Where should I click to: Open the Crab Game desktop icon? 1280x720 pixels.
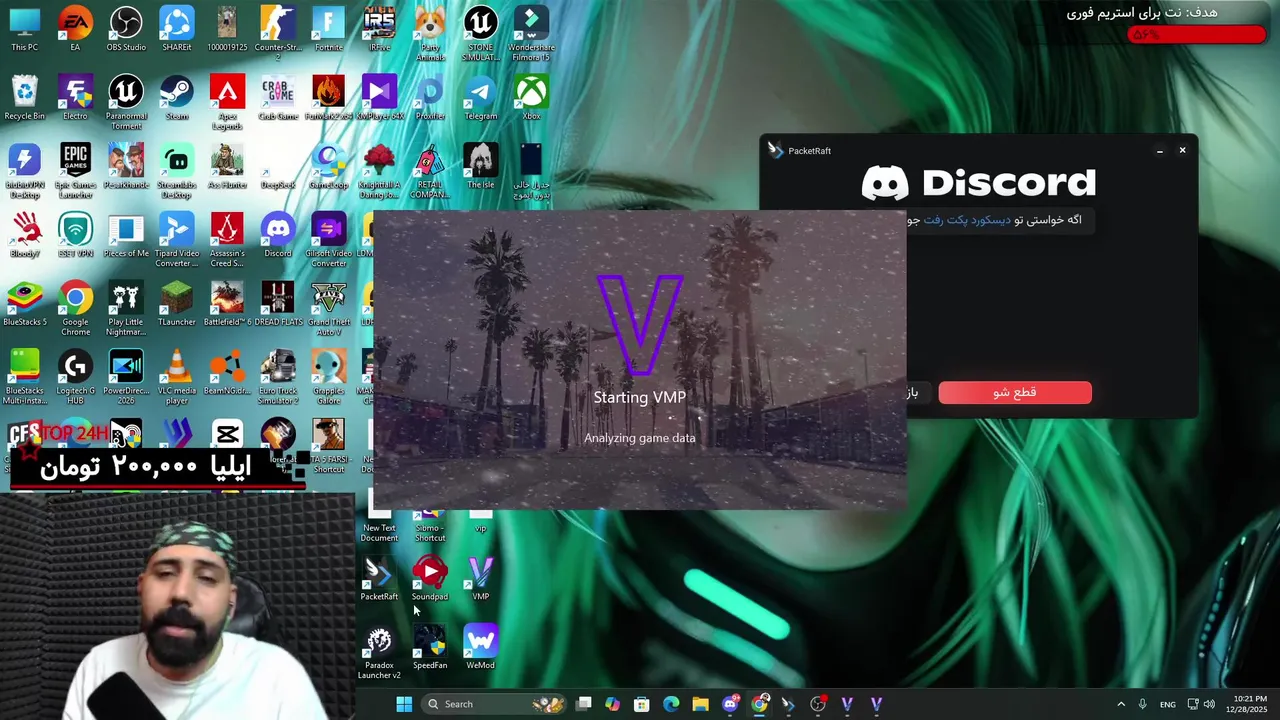(278, 97)
